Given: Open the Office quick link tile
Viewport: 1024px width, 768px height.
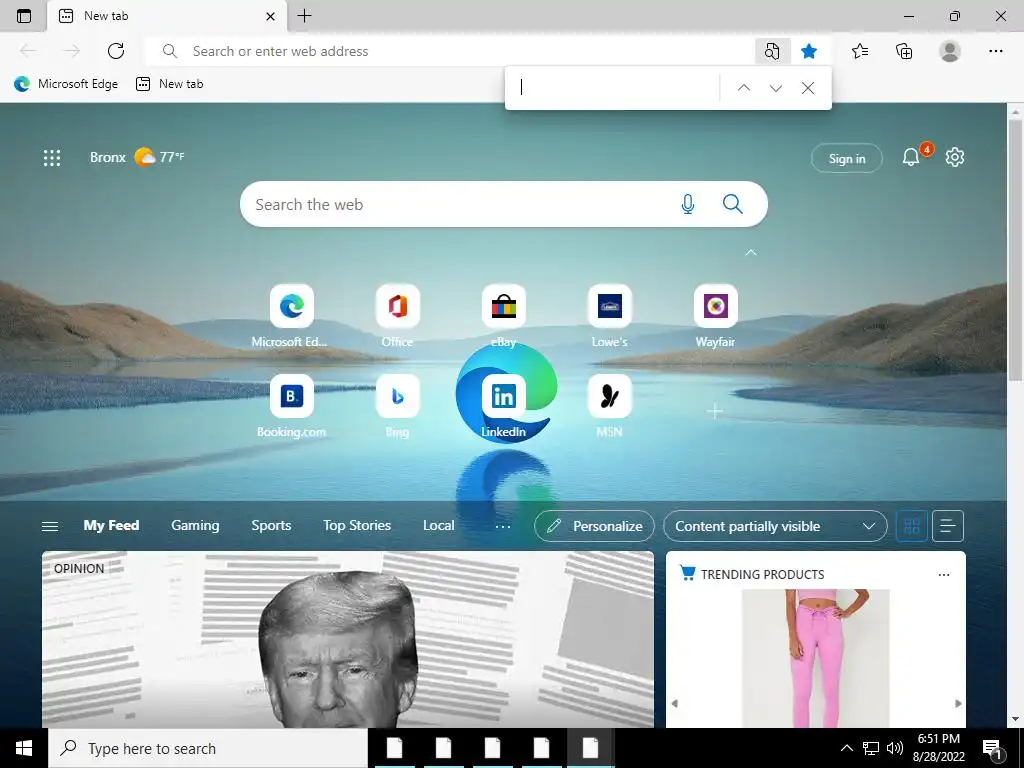Looking at the screenshot, I should [x=398, y=306].
